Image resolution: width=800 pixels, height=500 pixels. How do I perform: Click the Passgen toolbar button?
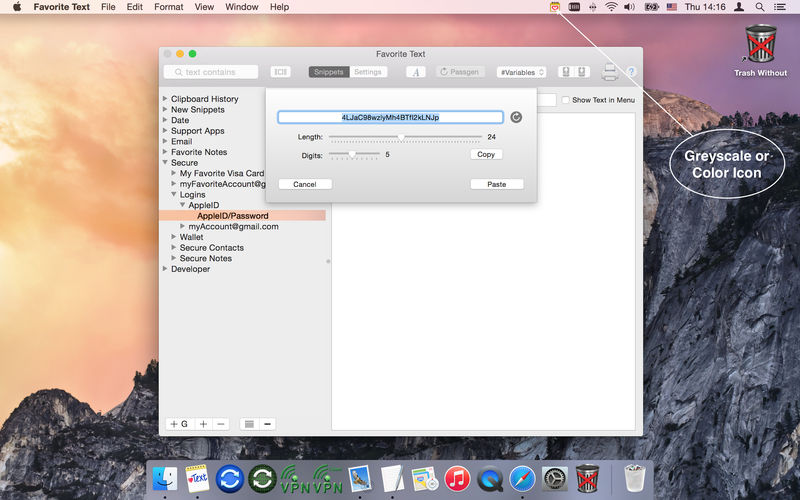pos(459,72)
